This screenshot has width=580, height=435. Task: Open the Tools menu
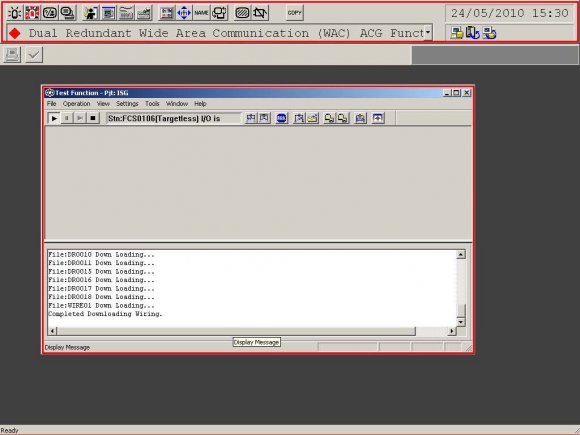[x=152, y=104]
